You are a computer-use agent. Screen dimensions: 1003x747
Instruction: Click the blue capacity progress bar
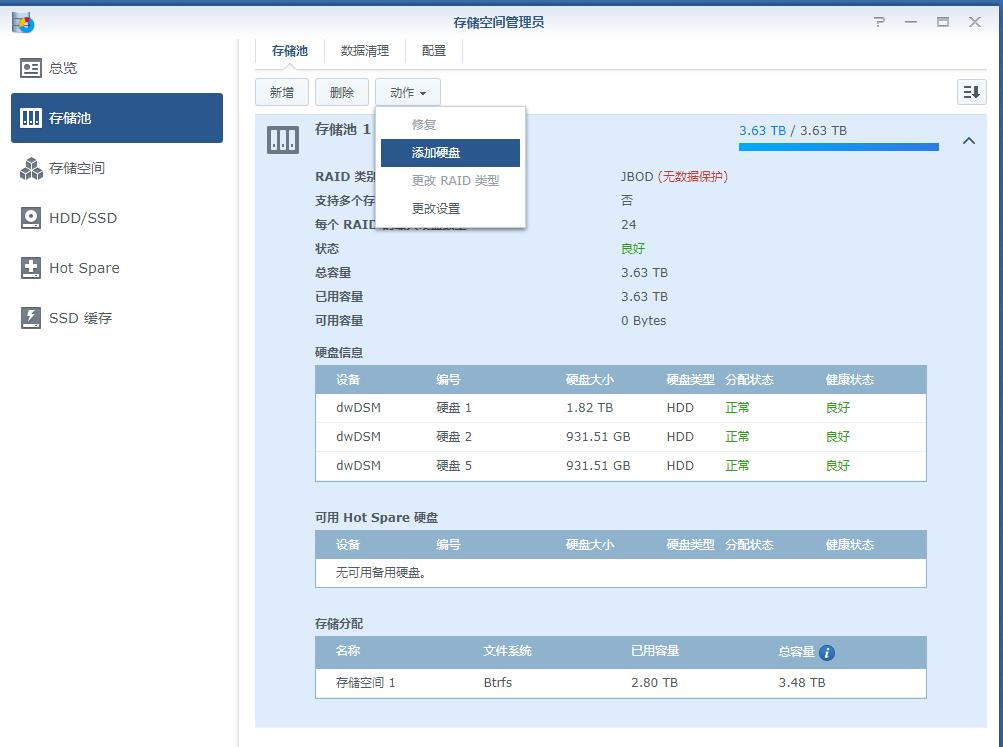tap(838, 147)
